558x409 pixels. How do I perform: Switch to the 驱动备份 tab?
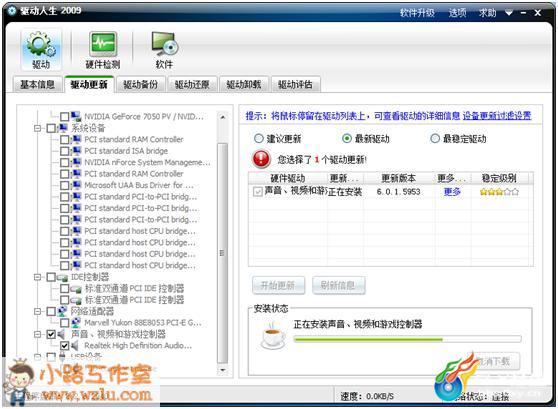[x=140, y=85]
